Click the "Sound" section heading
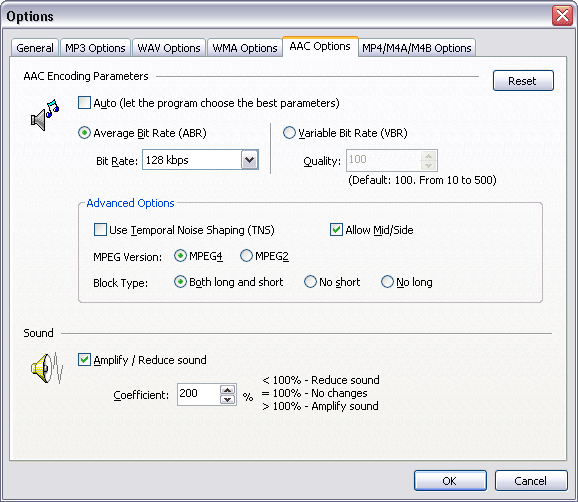This screenshot has height=502, width=578. tap(38, 333)
